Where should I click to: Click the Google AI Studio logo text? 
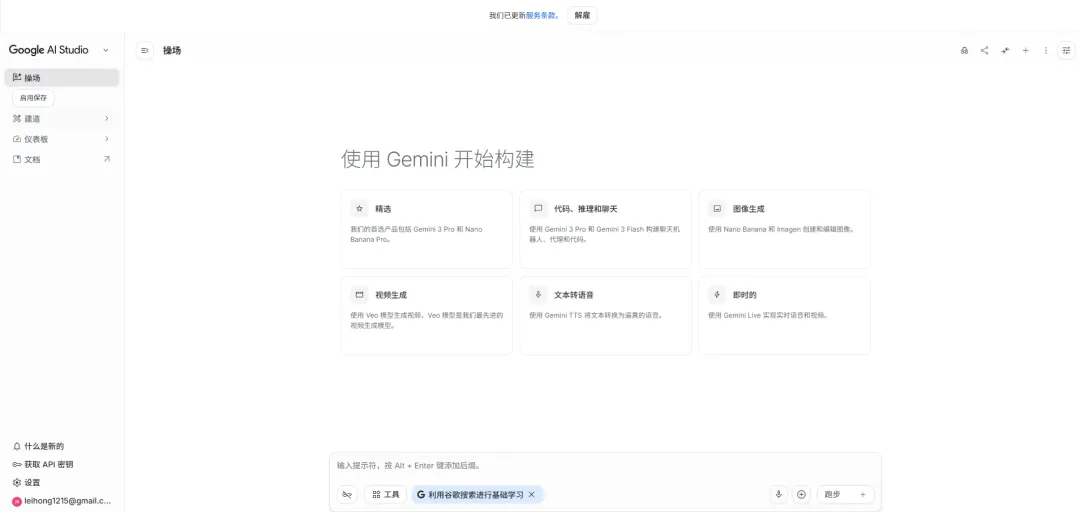tap(48, 50)
